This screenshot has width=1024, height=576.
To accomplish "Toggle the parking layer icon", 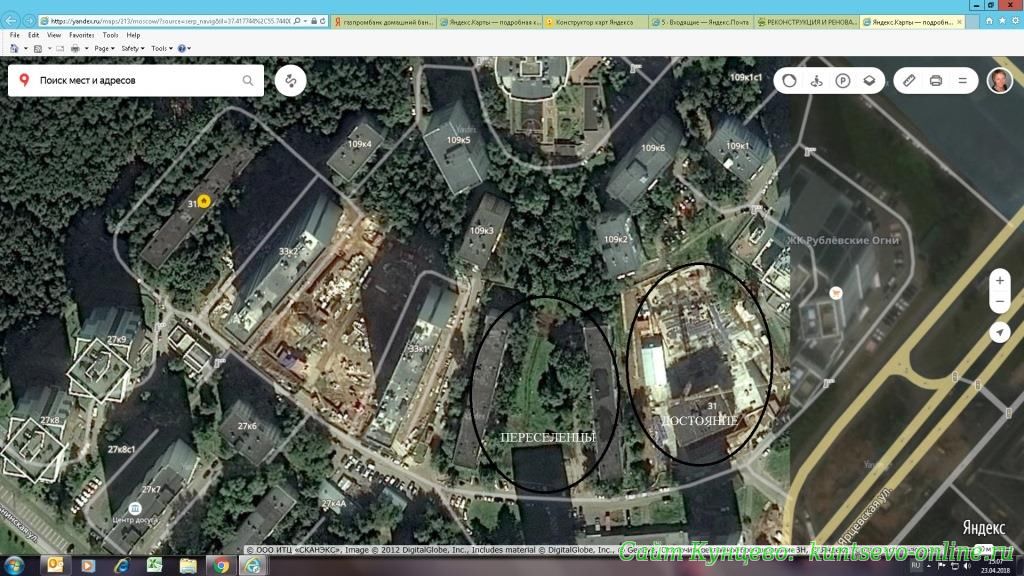I will click(843, 80).
